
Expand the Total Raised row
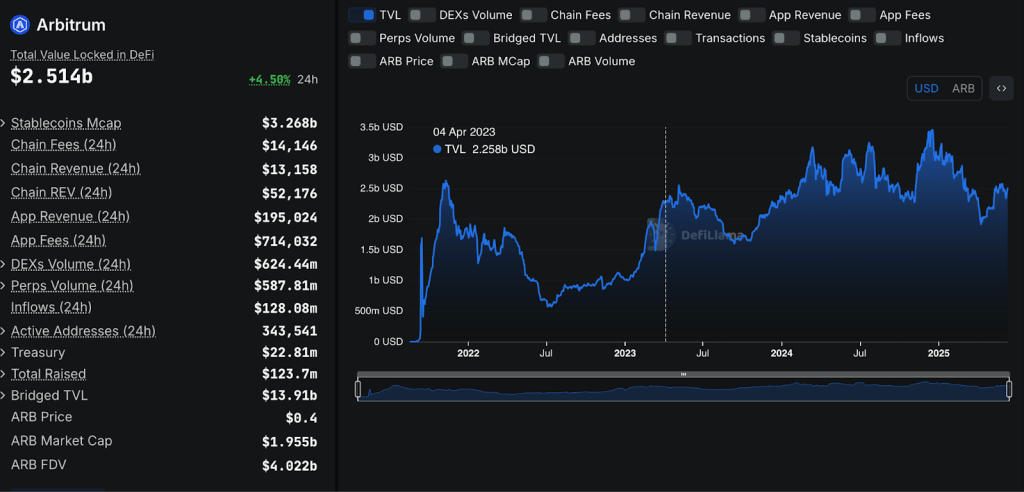point(4,374)
